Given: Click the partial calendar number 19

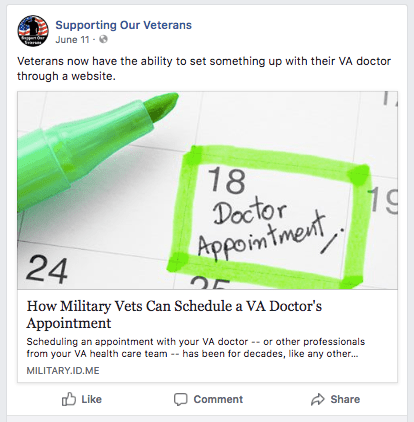Looking at the screenshot, I should click(x=383, y=200).
